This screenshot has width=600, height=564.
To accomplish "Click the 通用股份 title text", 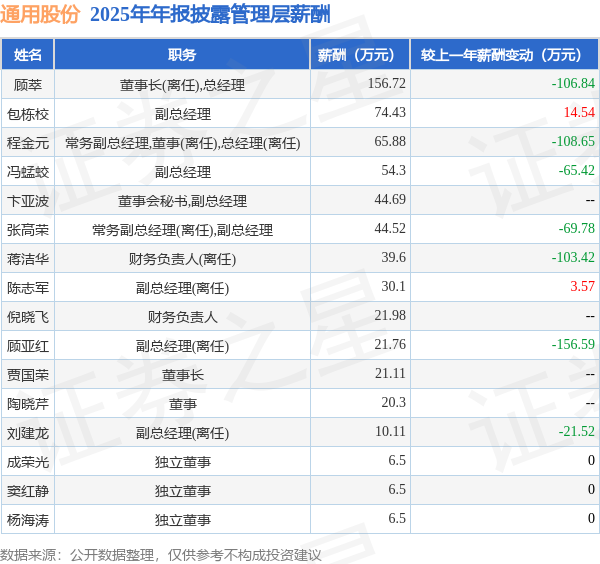I will point(40,15).
